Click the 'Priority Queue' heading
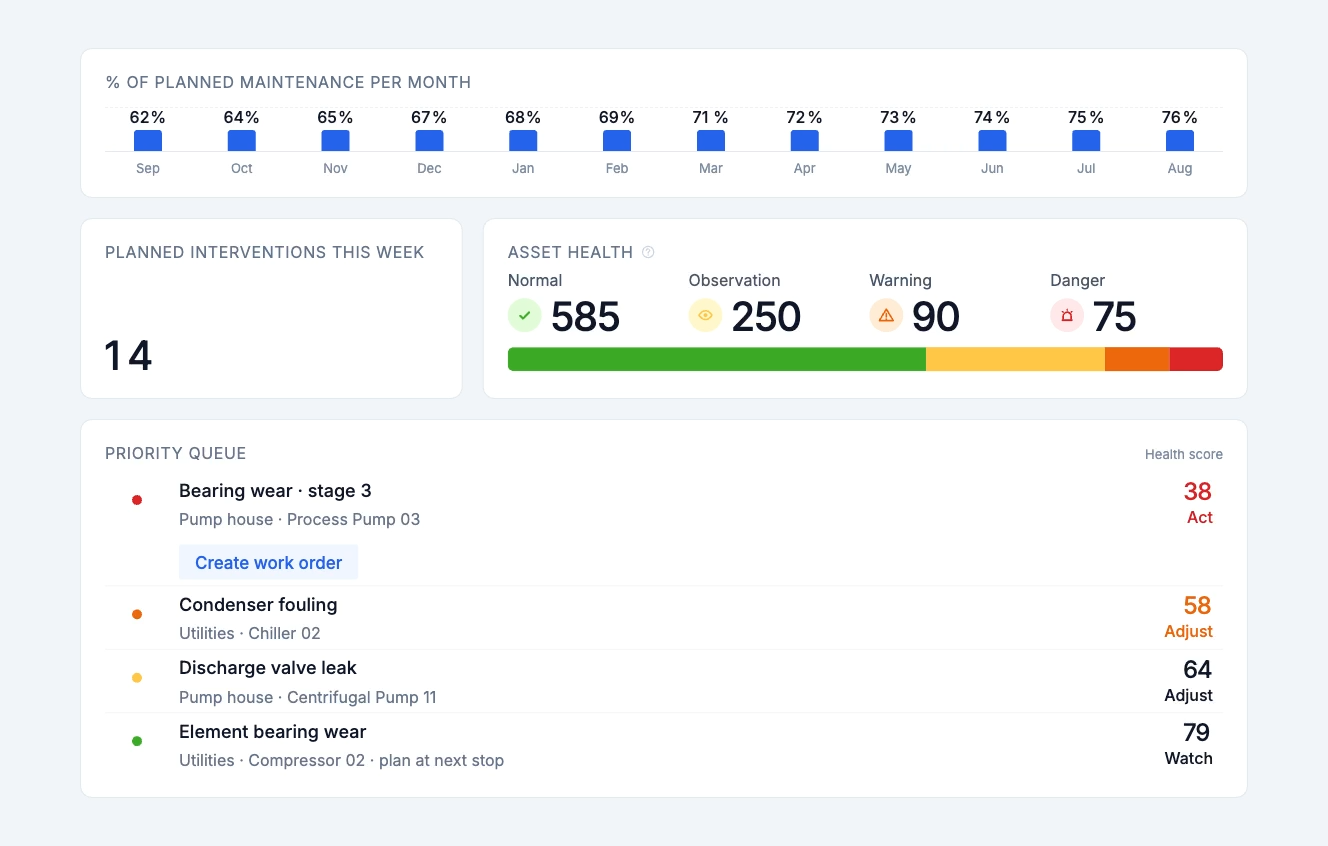The height and width of the screenshot is (846, 1328). pos(176,453)
